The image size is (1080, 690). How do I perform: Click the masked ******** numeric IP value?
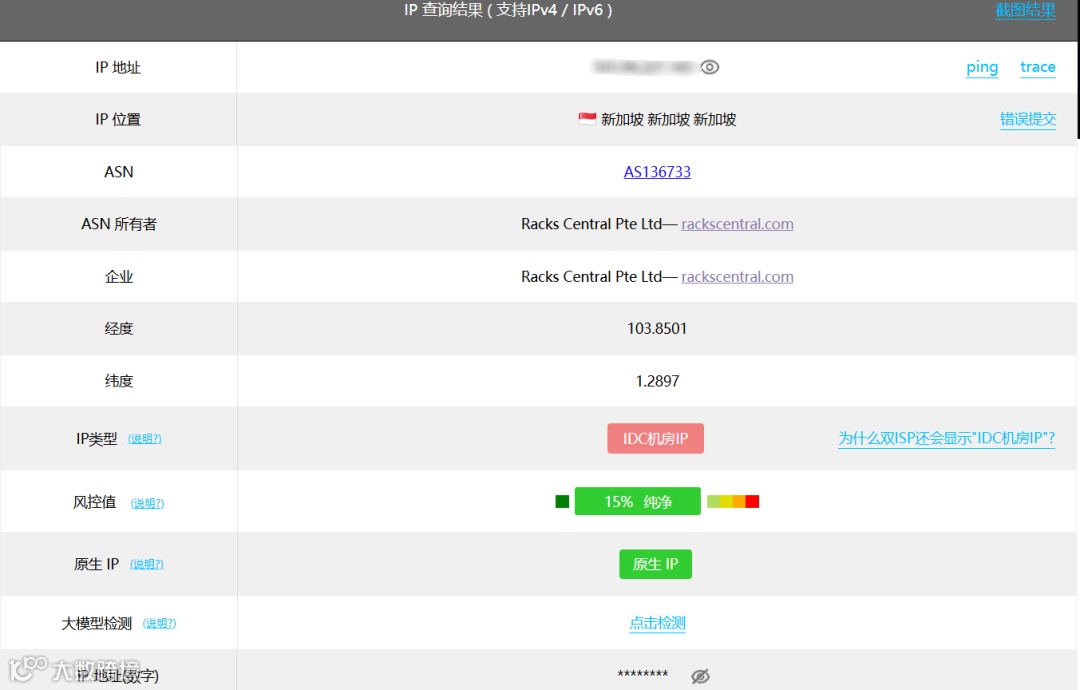click(x=643, y=674)
